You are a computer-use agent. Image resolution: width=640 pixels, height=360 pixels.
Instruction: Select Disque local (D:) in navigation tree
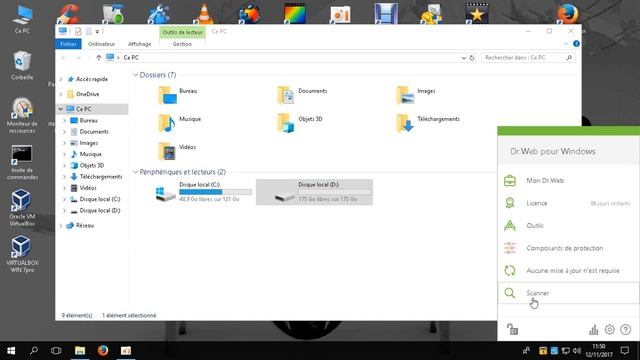click(100, 211)
